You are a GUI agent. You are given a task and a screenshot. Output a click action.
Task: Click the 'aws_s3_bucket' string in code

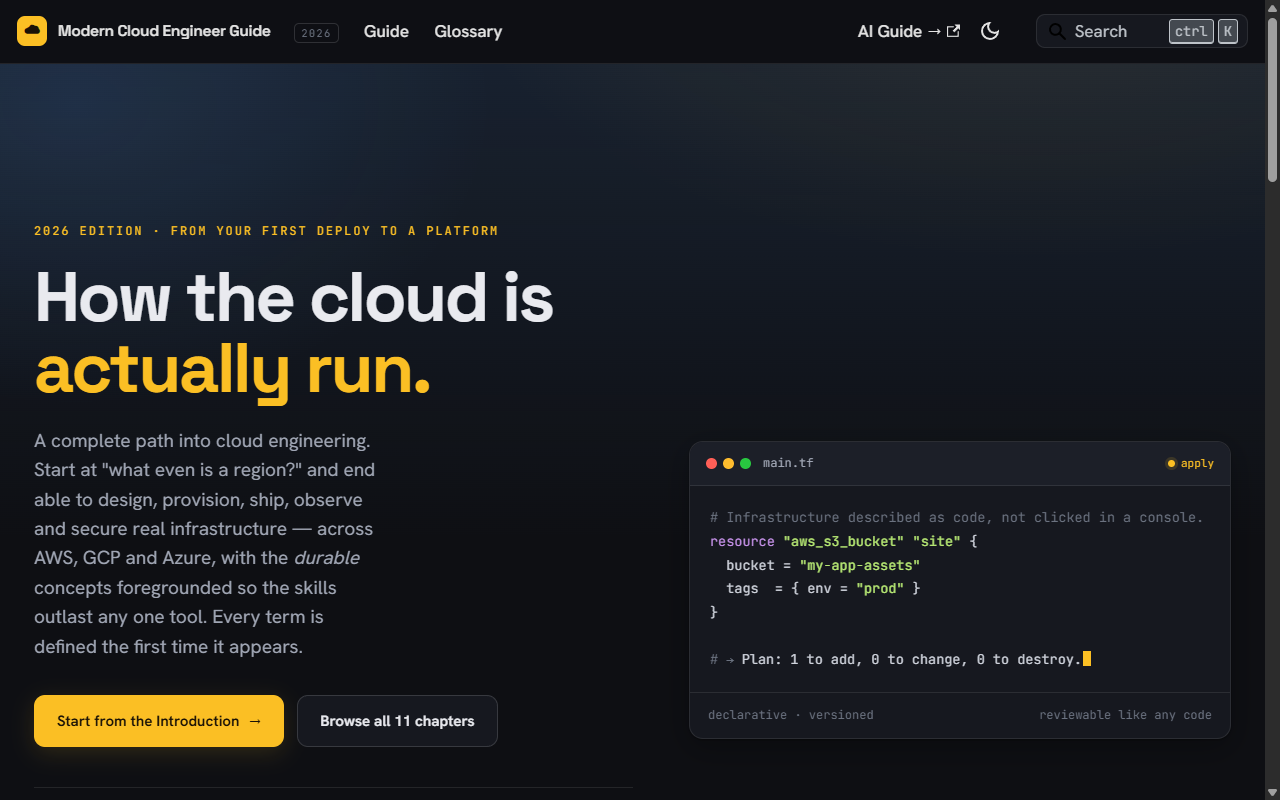843,541
